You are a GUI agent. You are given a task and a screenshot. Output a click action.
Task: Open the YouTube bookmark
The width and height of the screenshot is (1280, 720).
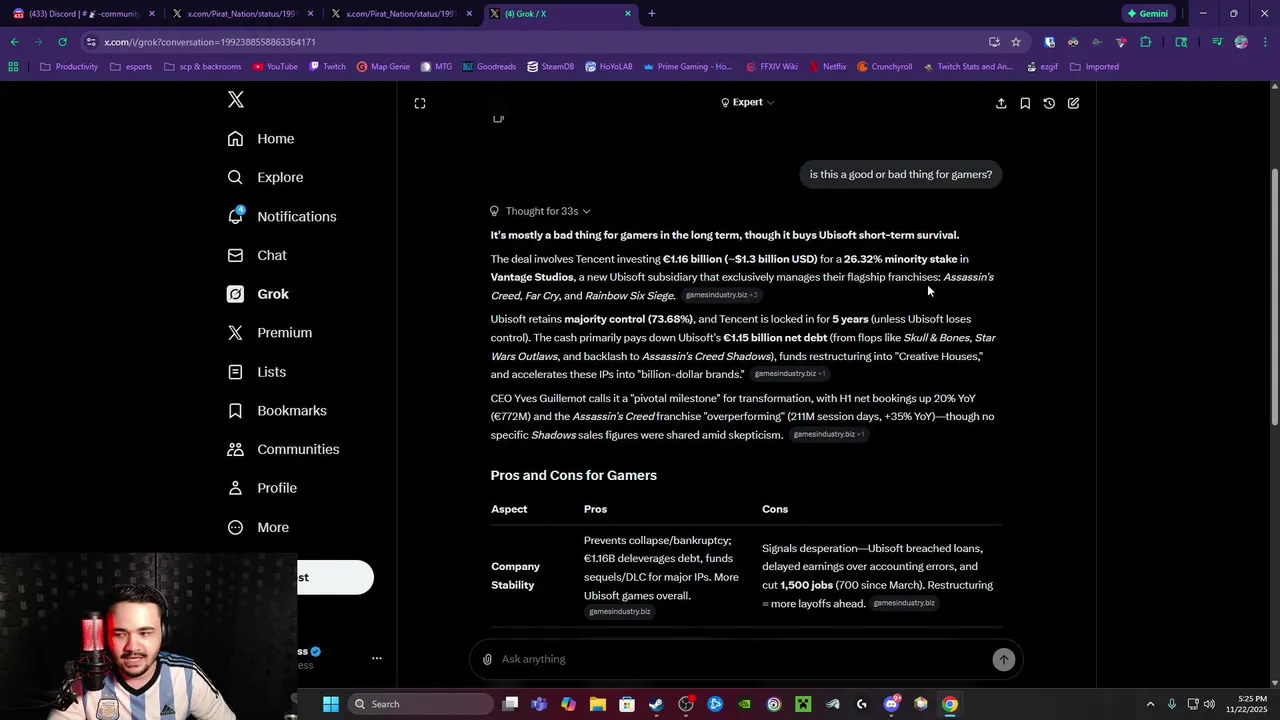pyautogui.click(x=275, y=67)
